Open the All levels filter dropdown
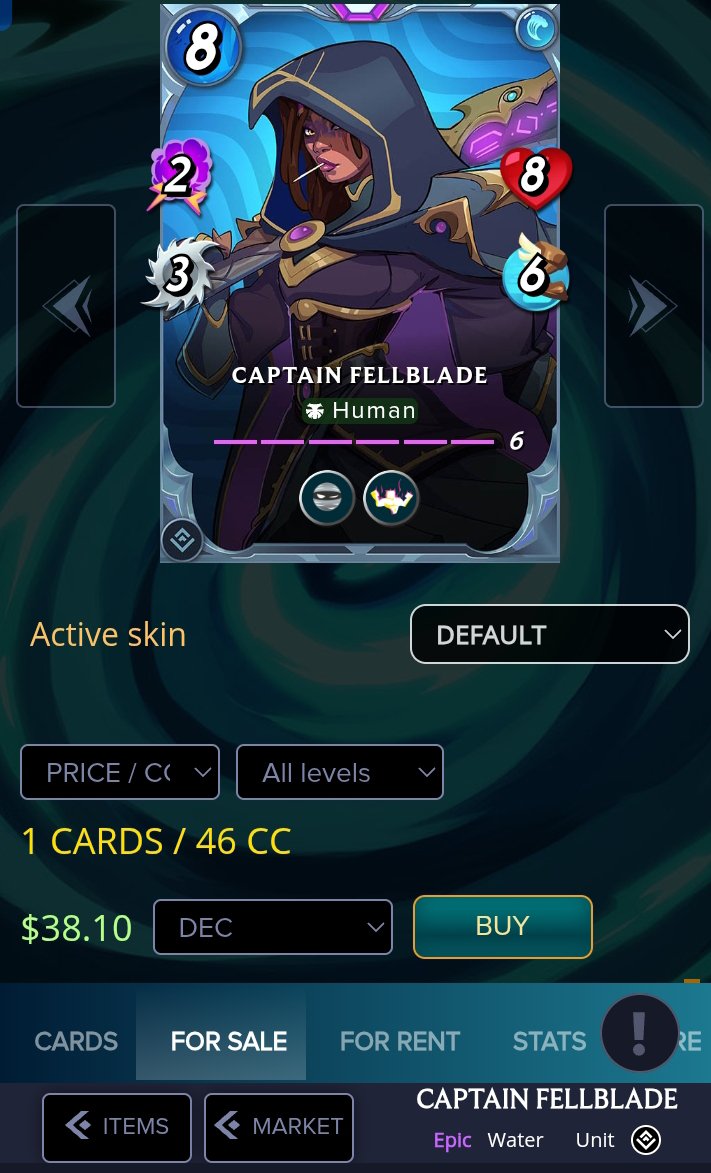Screen dimensions: 711x1173 point(340,772)
